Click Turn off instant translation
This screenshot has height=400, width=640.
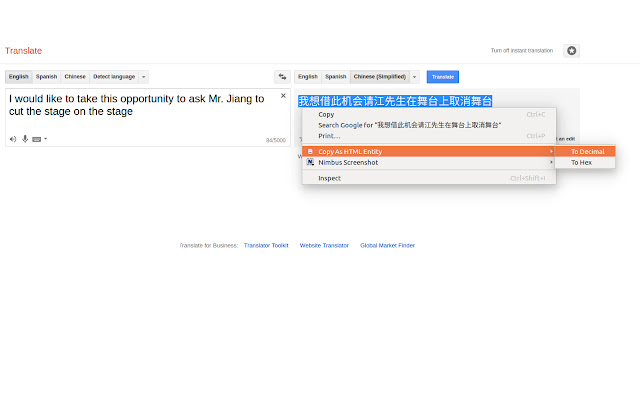tap(521, 50)
